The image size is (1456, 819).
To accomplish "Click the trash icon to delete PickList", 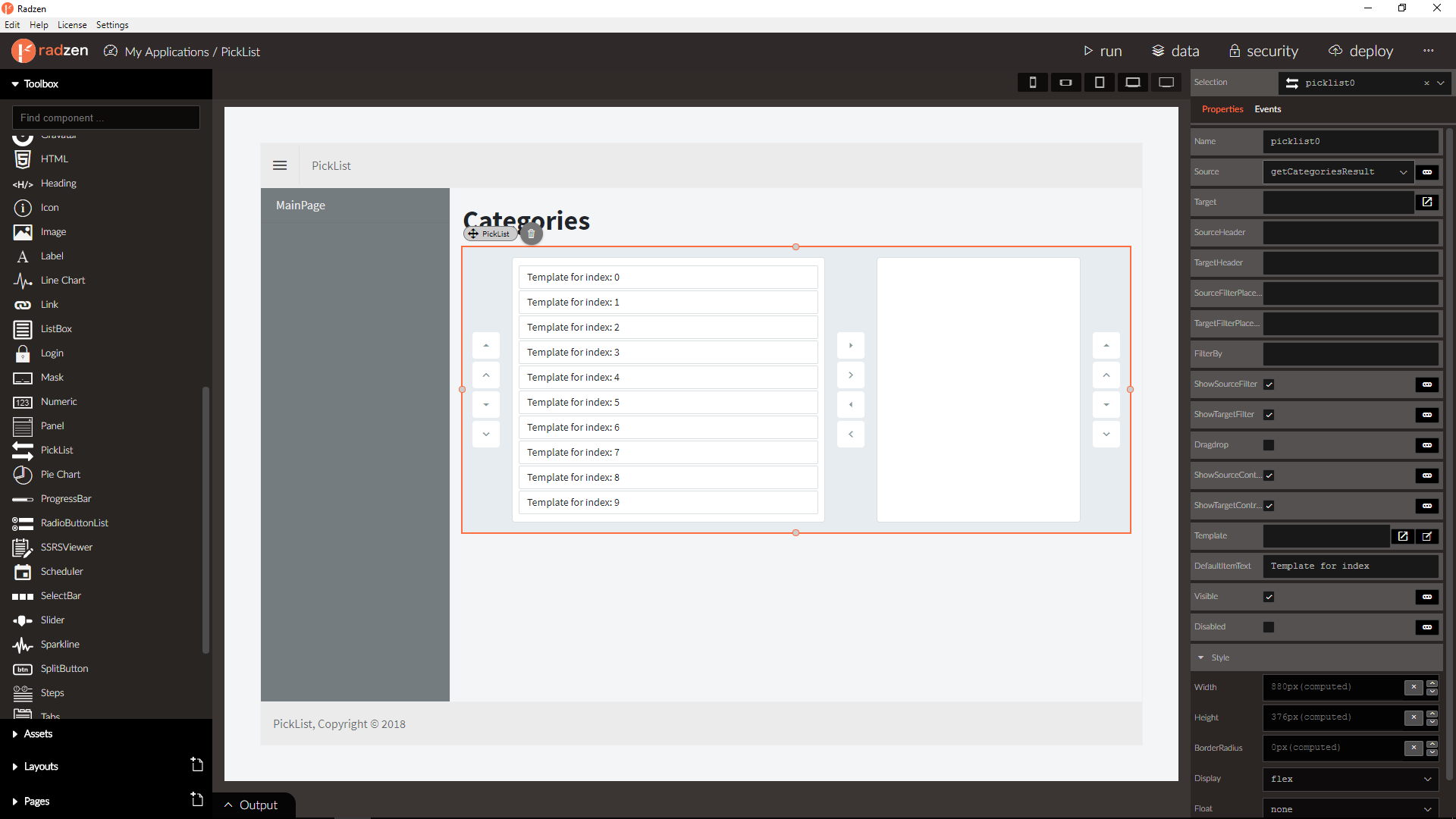I will tap(531, 234).
